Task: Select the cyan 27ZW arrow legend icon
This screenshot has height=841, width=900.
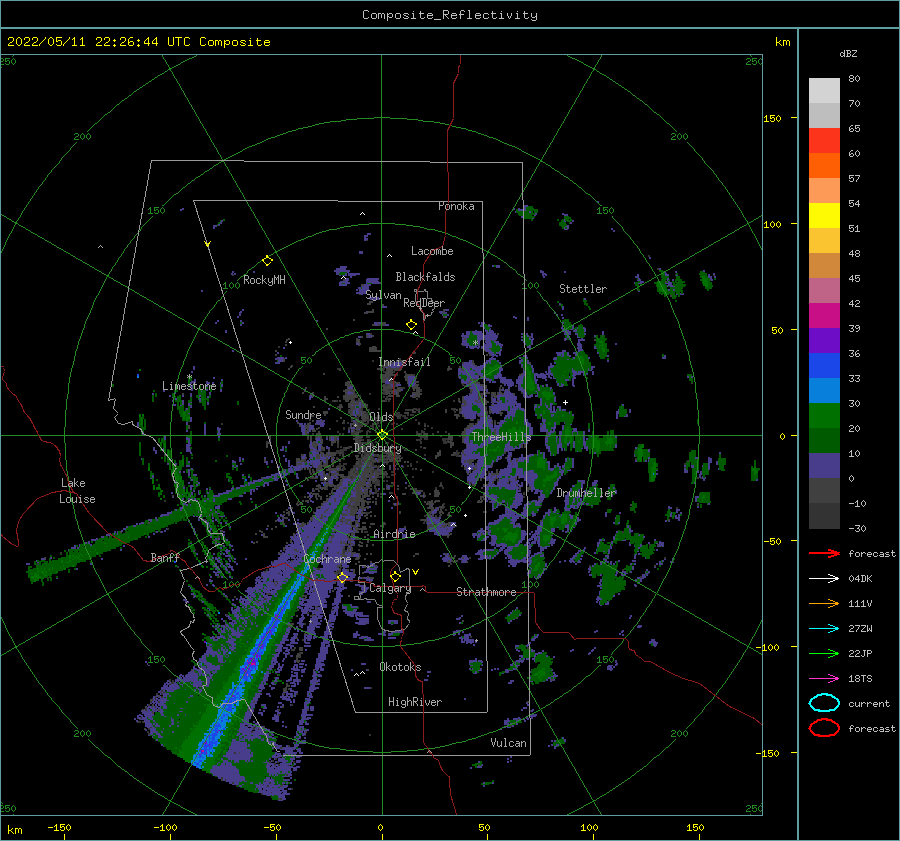Action: [824, 629]
